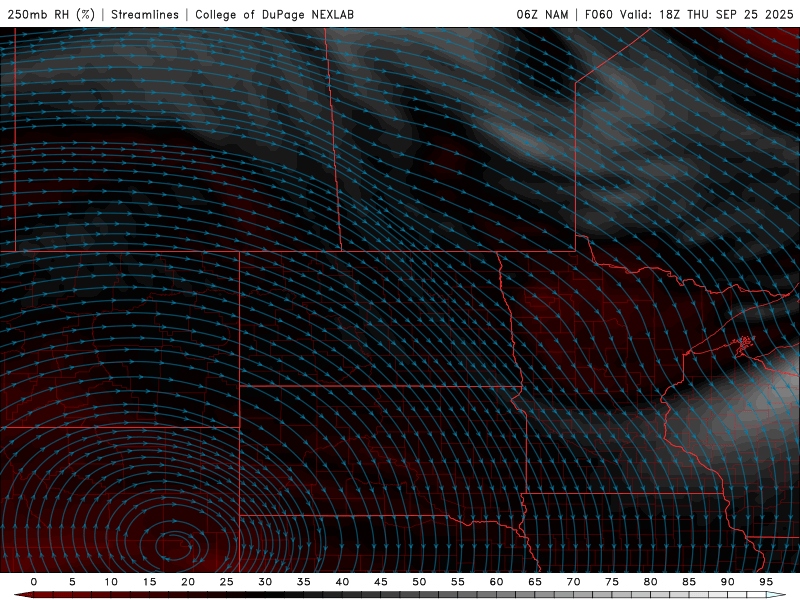The height and width of the screenshot is (600, 800).
Task: Click the white right arrow end of color bar
Action: tap(776, 595)
